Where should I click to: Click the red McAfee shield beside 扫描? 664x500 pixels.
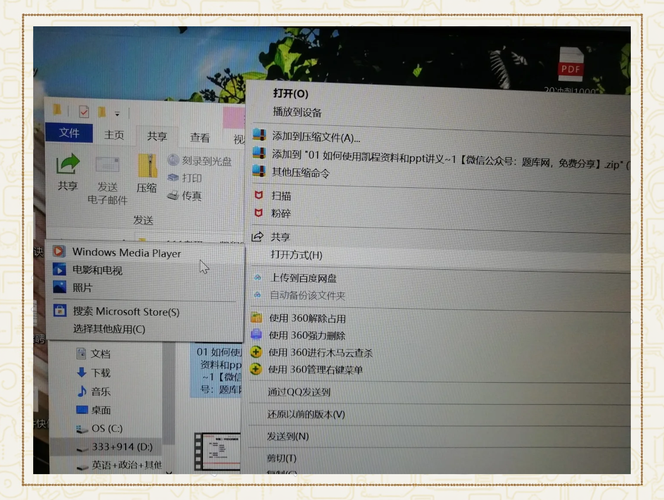point(258,195)
